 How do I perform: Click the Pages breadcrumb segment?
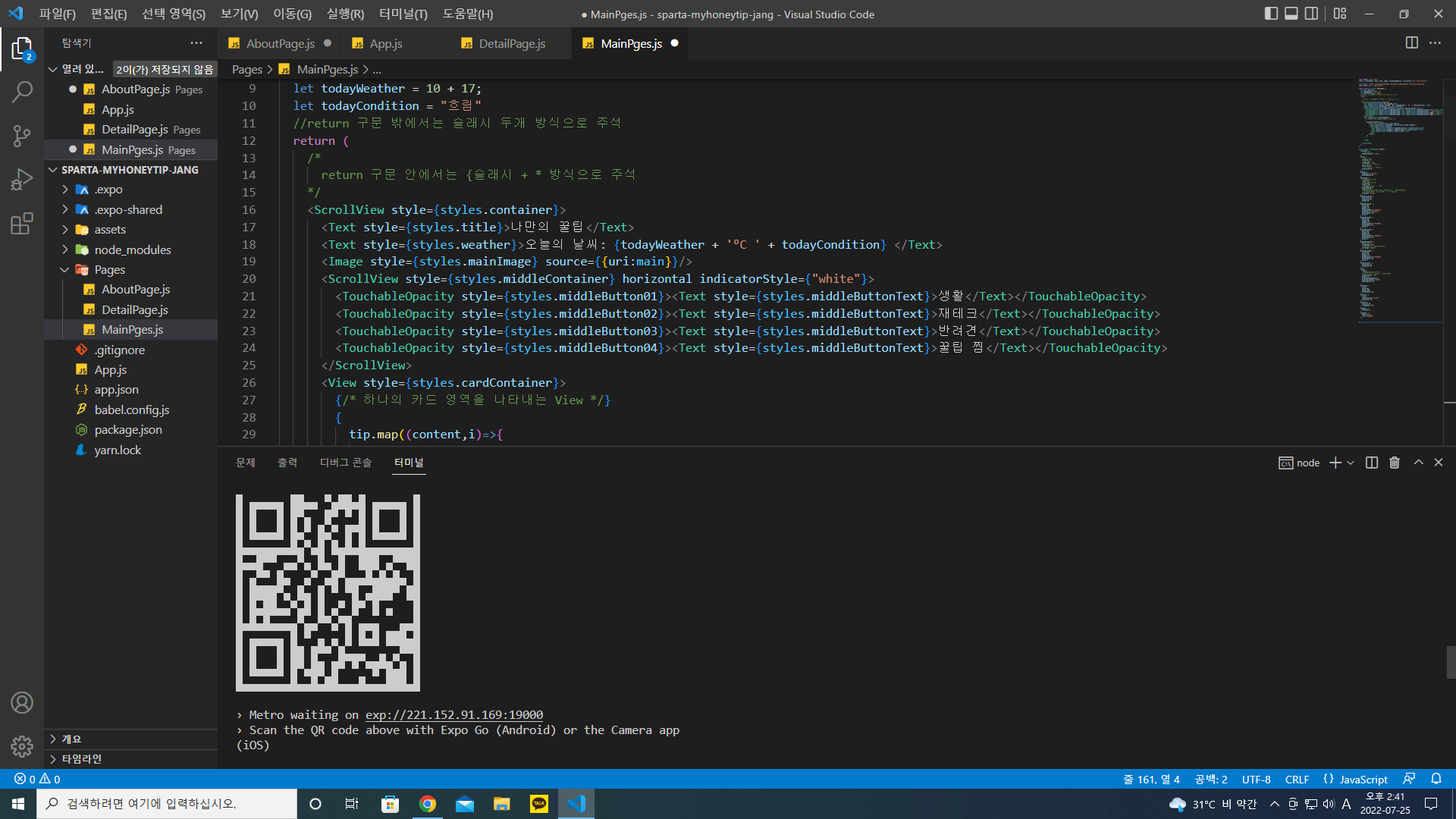[x=246, y=69]
